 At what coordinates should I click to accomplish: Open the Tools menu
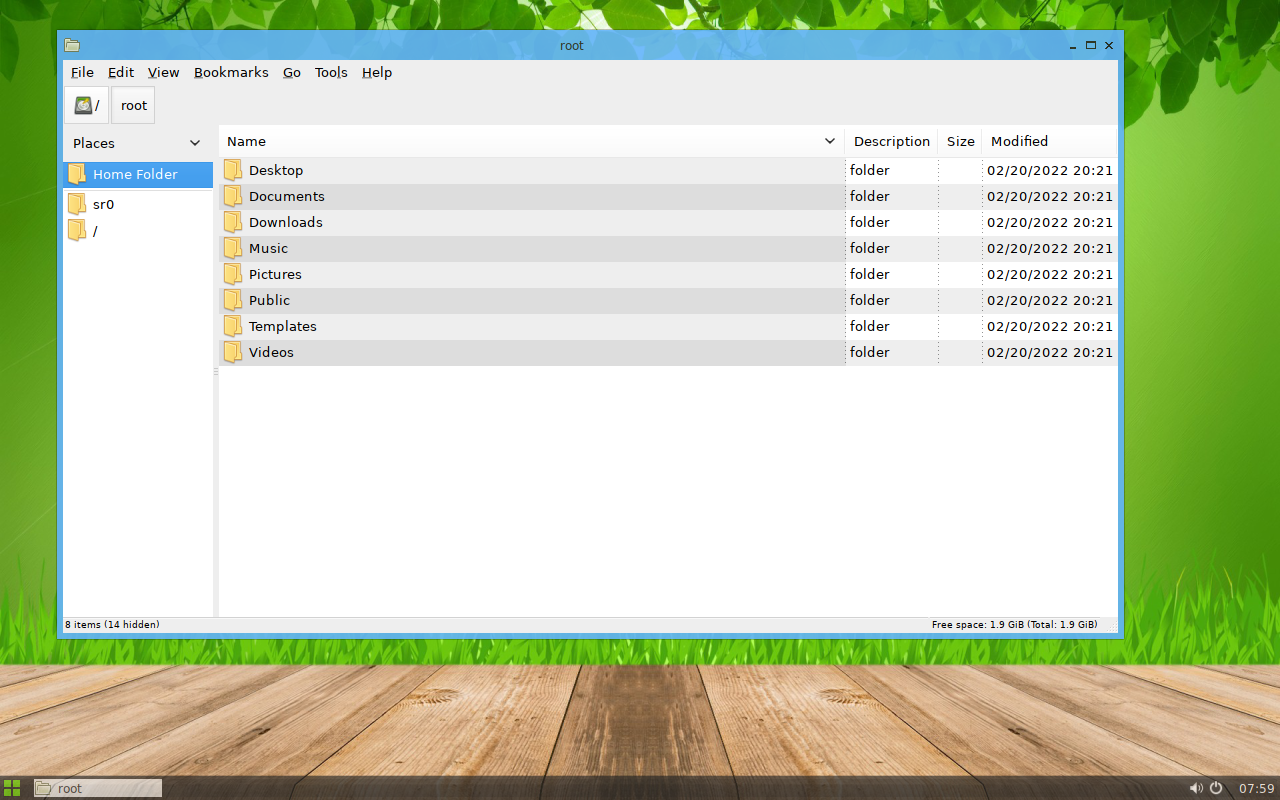[x=331, y=72]
